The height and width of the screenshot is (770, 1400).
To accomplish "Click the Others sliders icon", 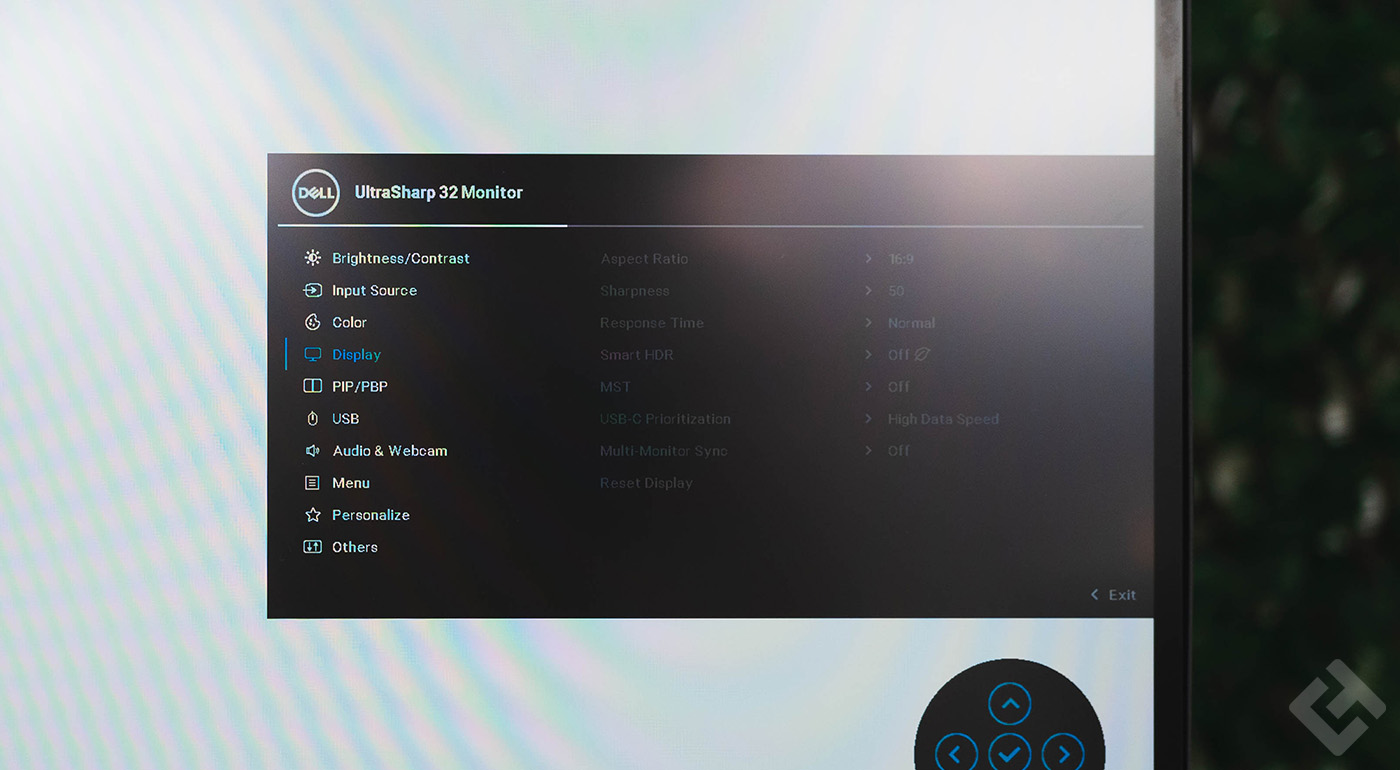I will (x=313, y=547).
